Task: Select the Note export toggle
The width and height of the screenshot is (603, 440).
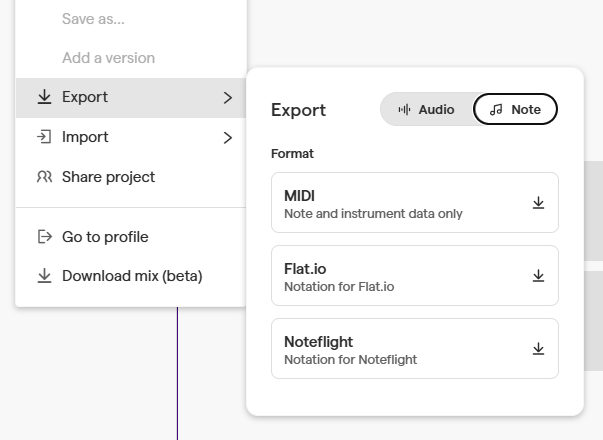Action: click(x=515, y=110)
